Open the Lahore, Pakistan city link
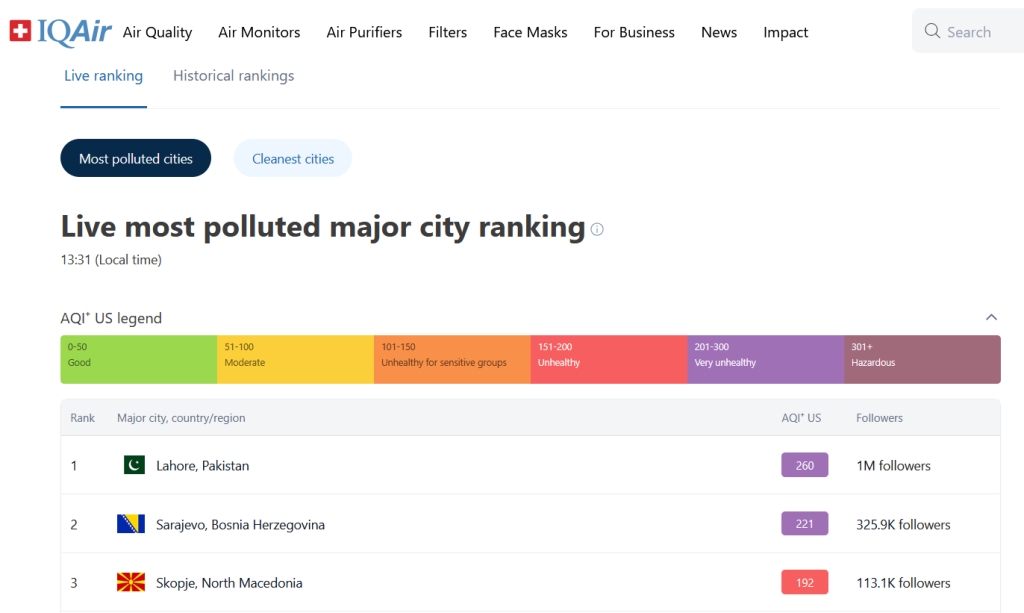 pyautogui.click(x=203, y=466)
